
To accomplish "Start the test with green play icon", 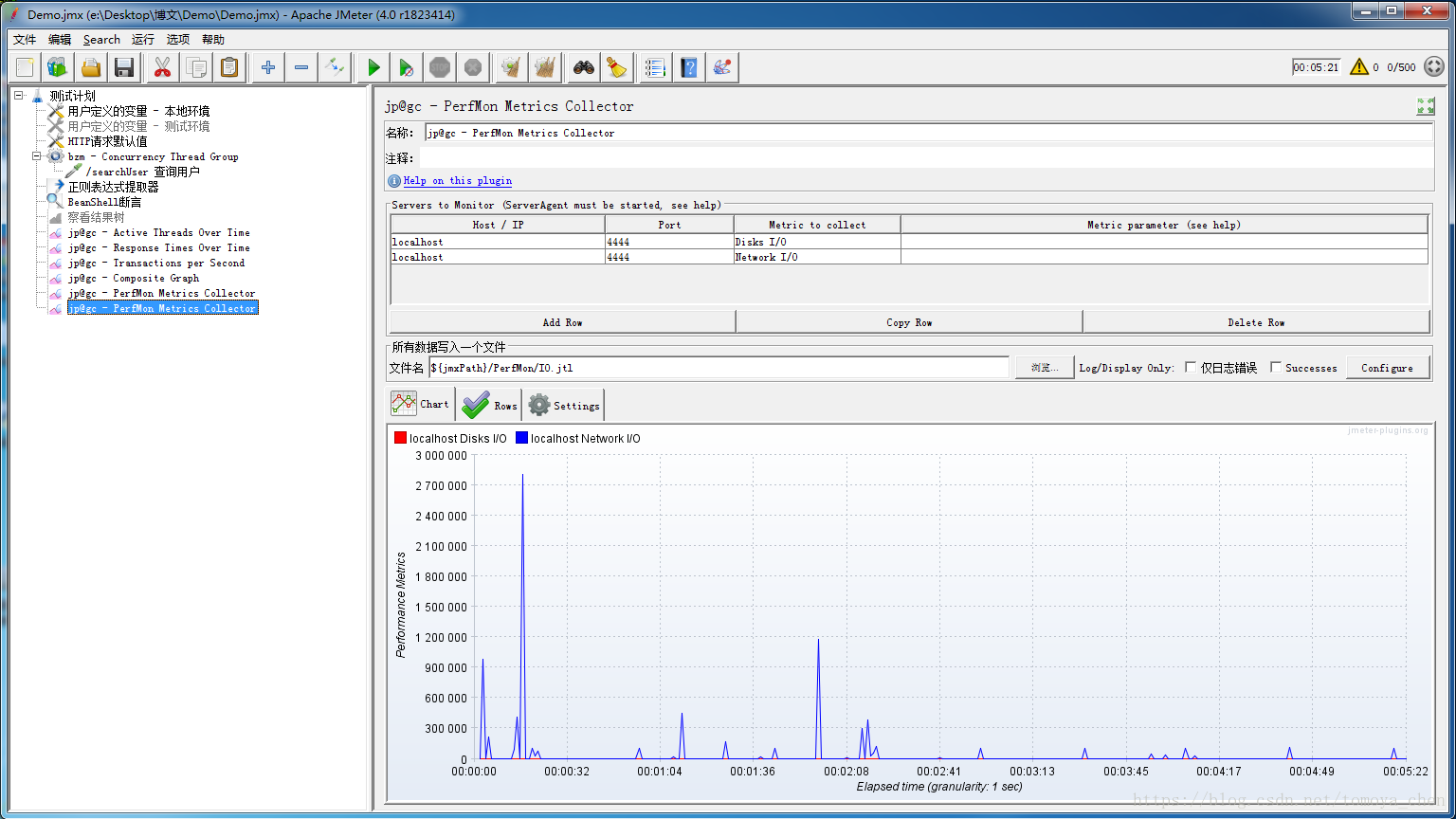I will pos(373,67).
